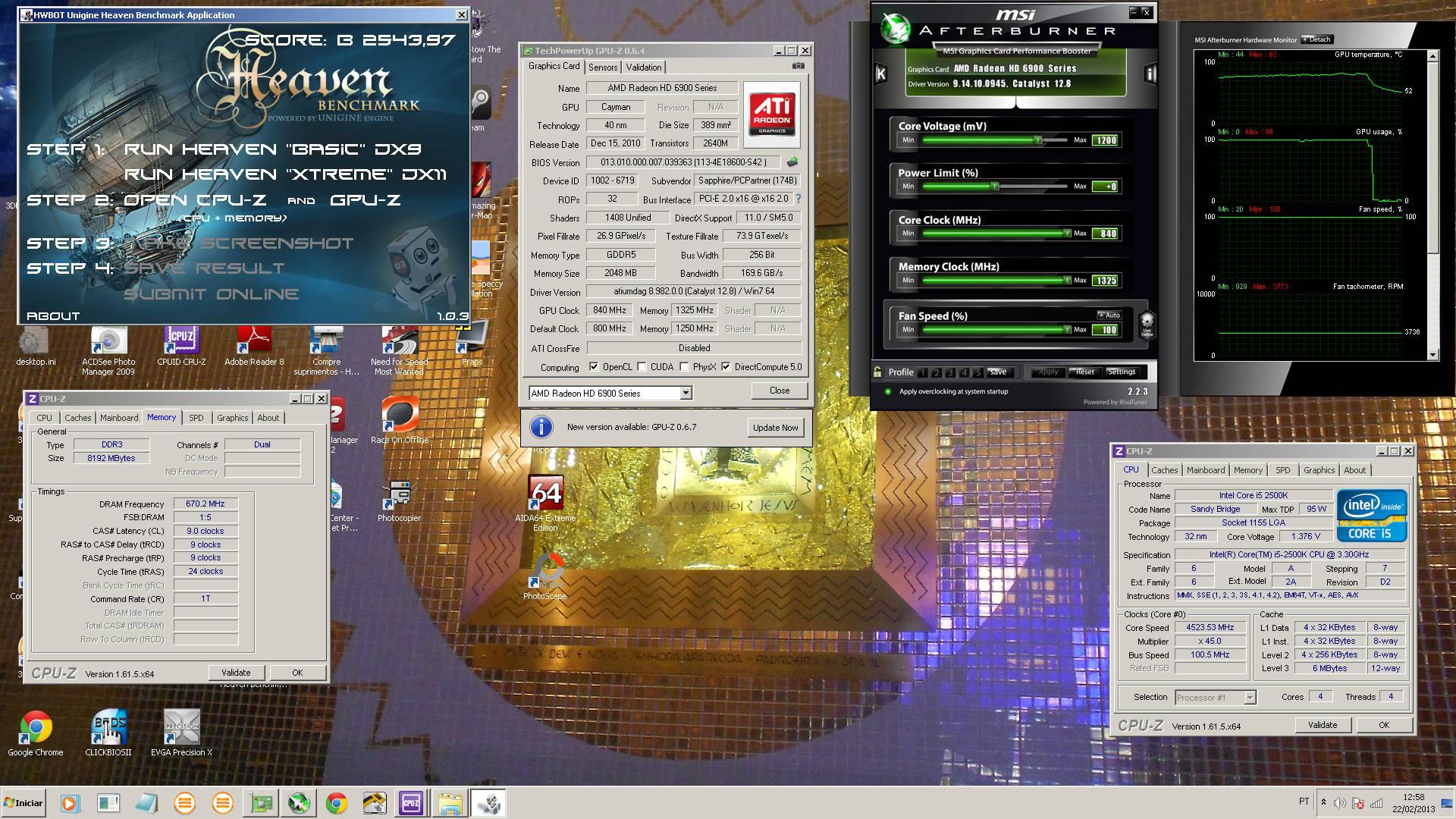Toggle the CUDA checkbox in GPU-Z
Screen dimensions: 1456x819
[x=642, y=367]
